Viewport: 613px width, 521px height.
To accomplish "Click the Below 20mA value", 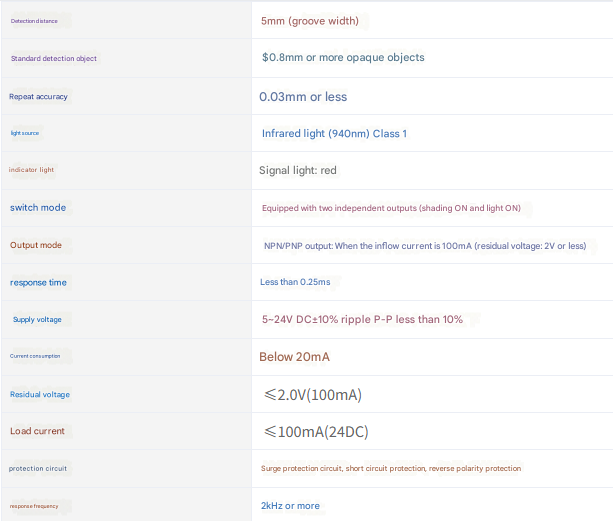I will pyautogui.click(x=294, y=357).
